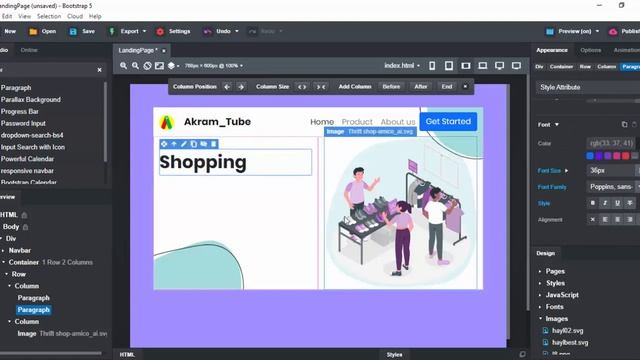This screenshot has width=640, height=360.
Task: Duplicate the selected paragraph
Action: (194, 144)
